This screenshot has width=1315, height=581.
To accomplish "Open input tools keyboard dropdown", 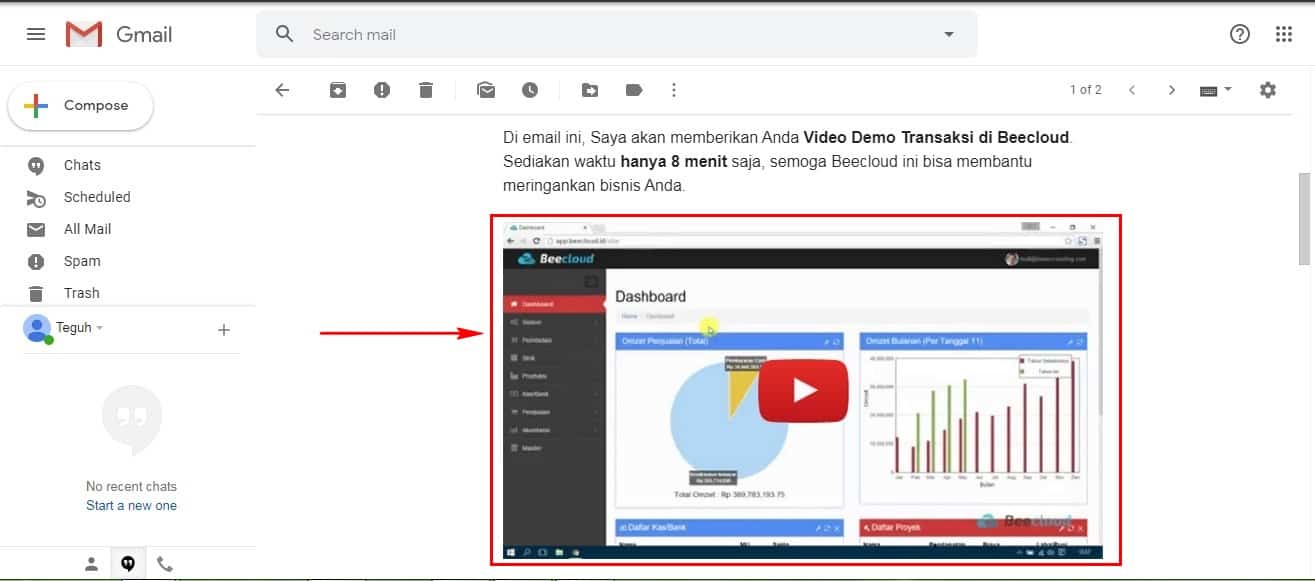I will 1216,90.
